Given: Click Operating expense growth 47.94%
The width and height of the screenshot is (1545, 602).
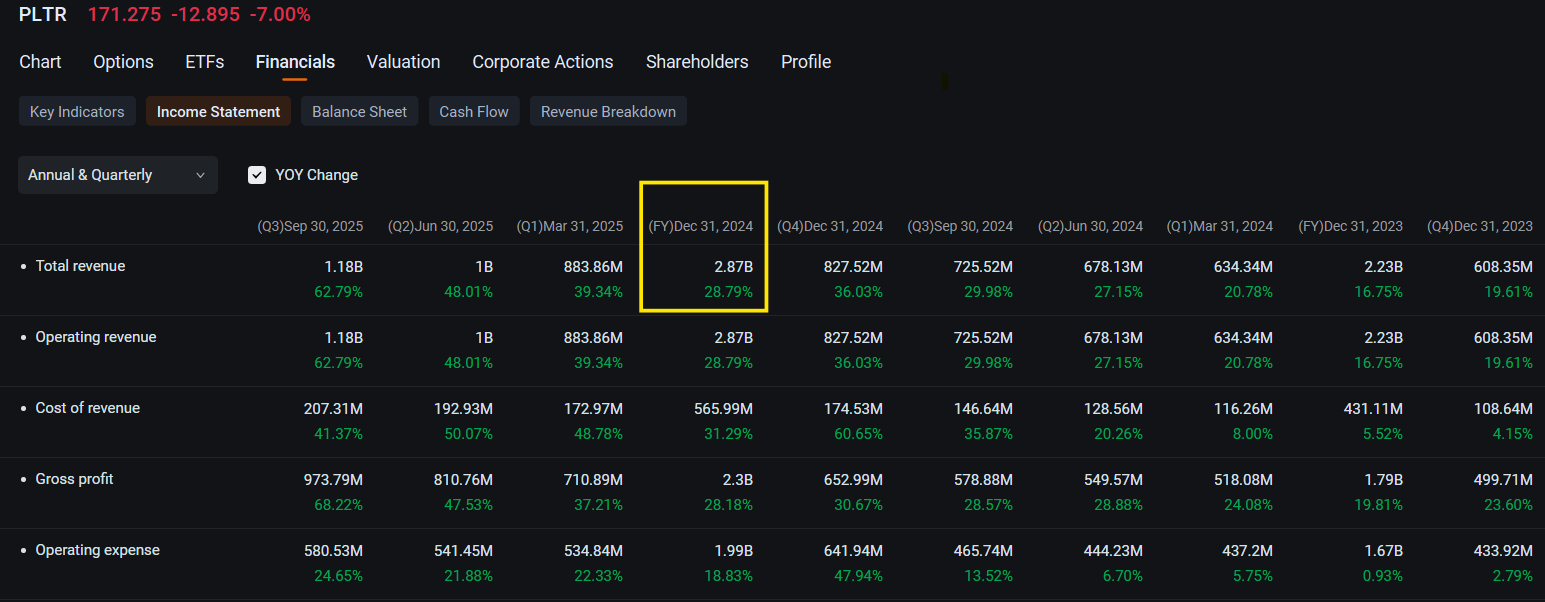Looking at the screenshot, I should pyautogui.click(x=858, y=576).
